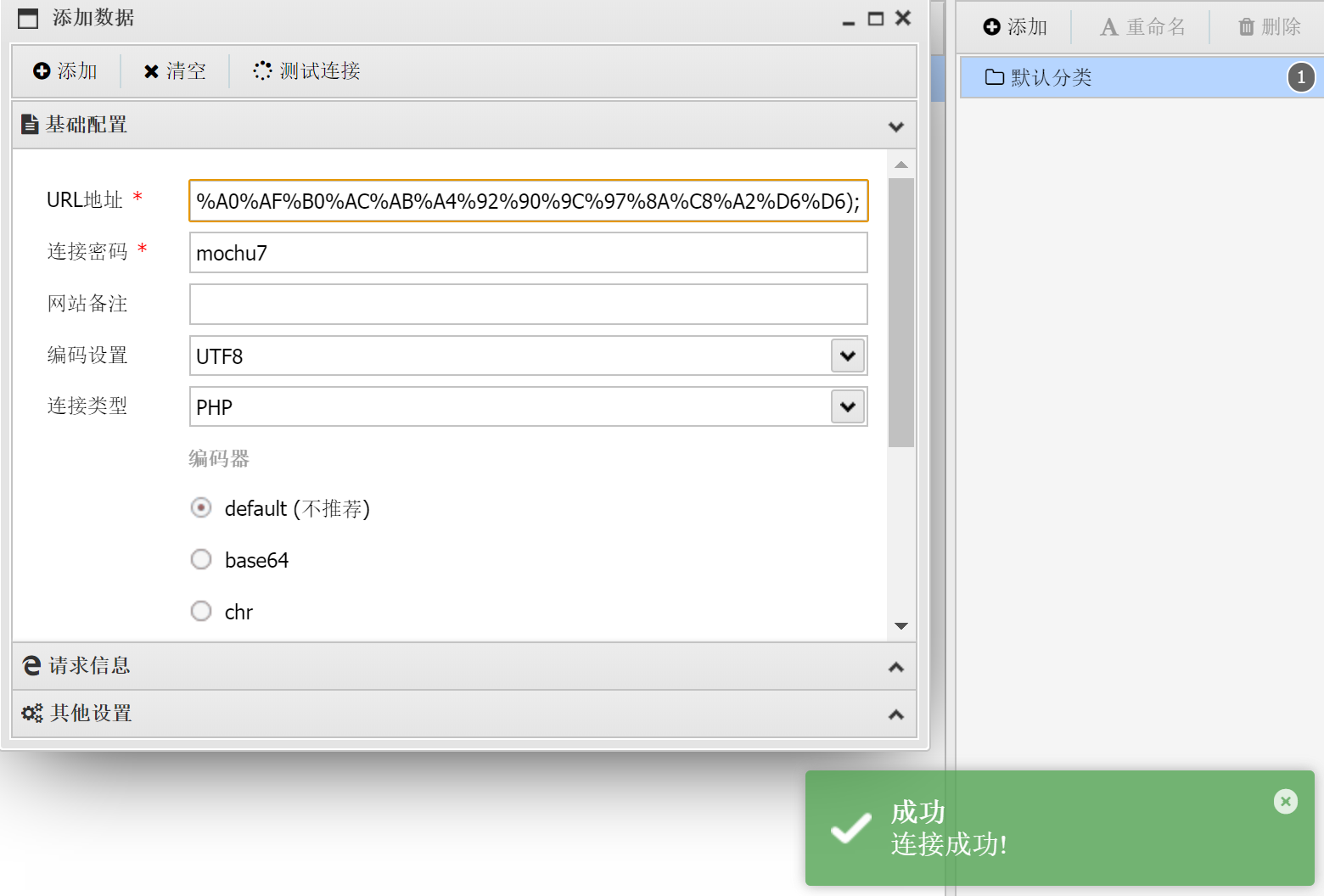This screenshot has height=896, width=1324.
Task: Click the A icon of 重命名
Action: tap(1108, 27)
